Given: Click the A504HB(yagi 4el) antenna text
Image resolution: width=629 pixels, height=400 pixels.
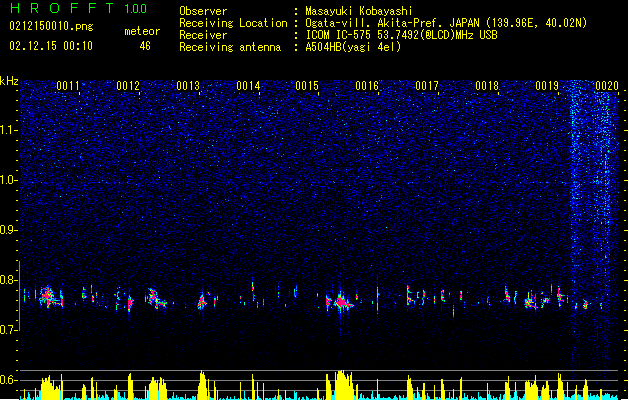Looking at the screenshot, I should pos(353,47).
